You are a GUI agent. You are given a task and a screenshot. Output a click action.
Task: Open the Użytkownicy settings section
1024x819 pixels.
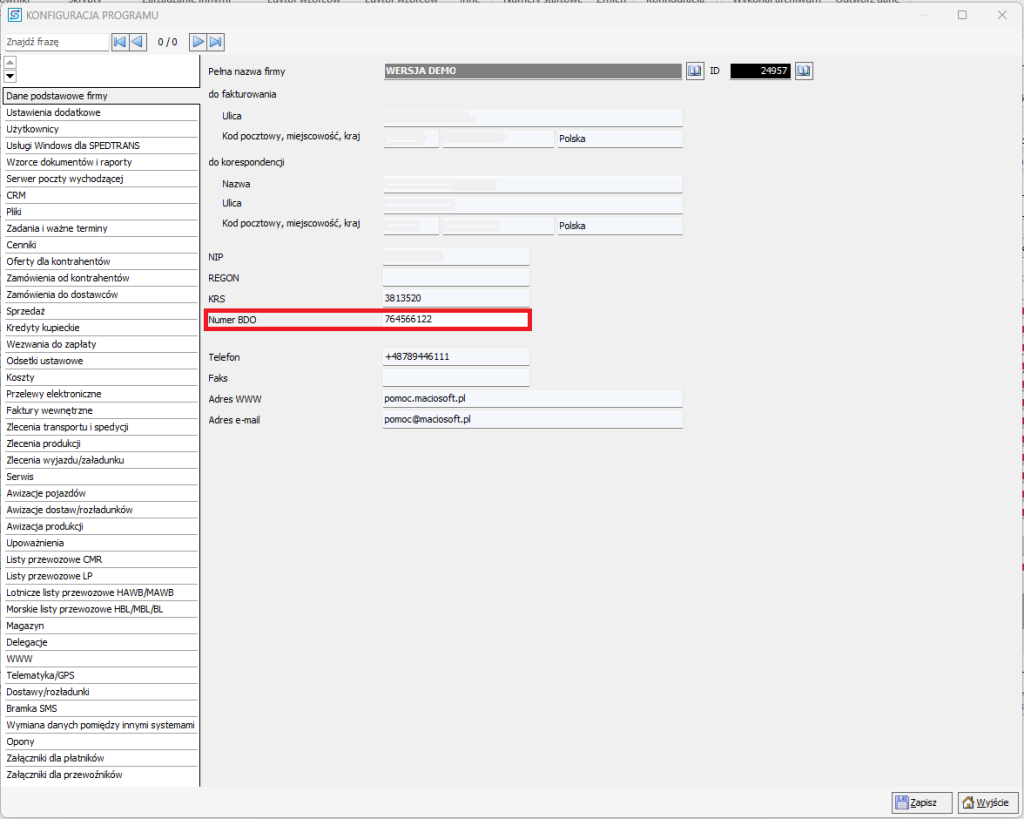(100, 129)
